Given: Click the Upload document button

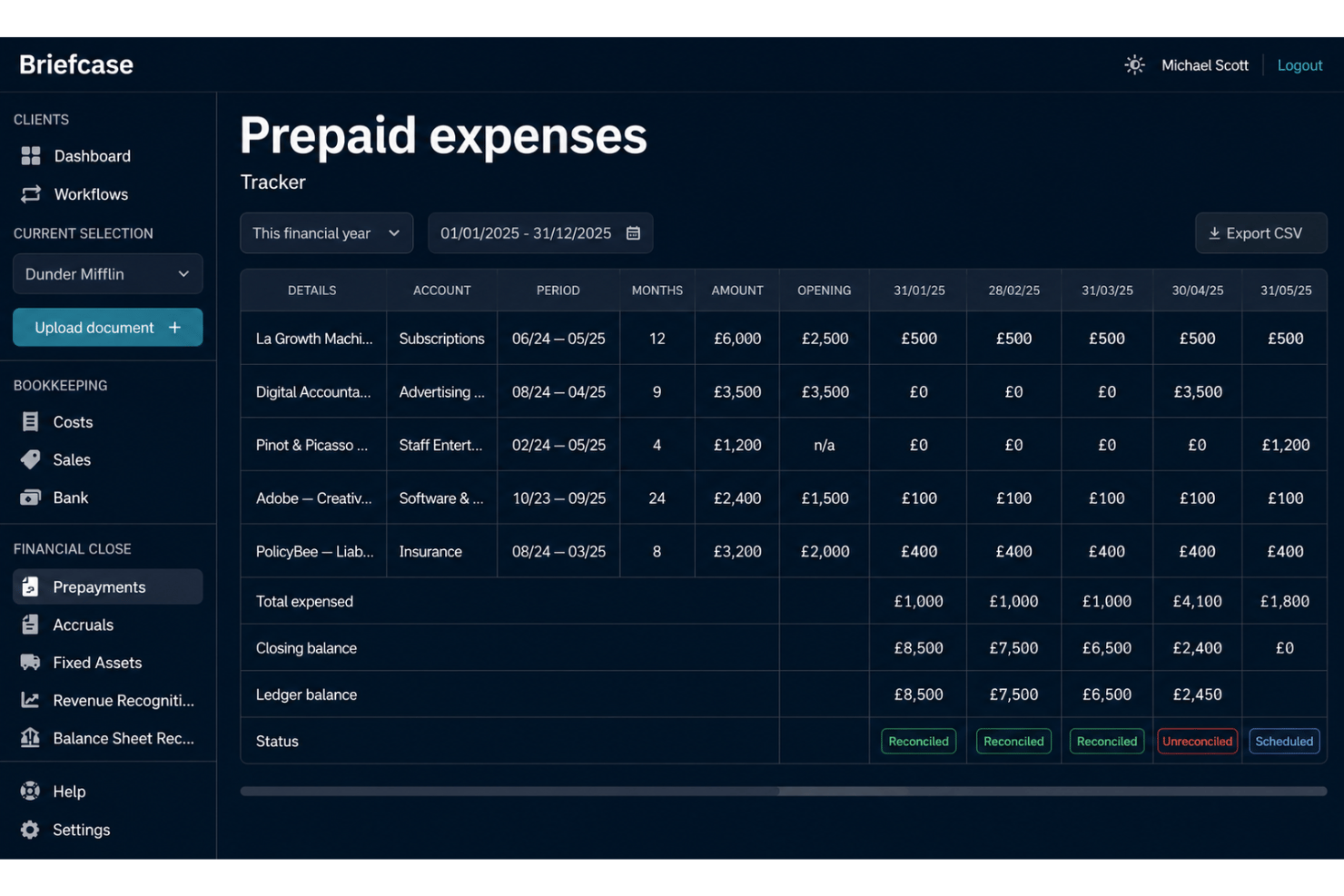Looking at the screenshot, I should 108,328.
